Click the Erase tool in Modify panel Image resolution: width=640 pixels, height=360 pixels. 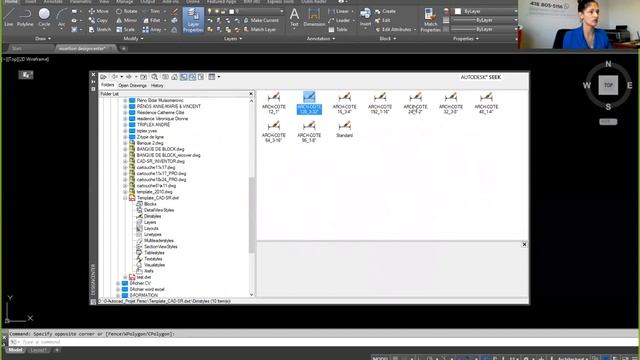point(175,11)
